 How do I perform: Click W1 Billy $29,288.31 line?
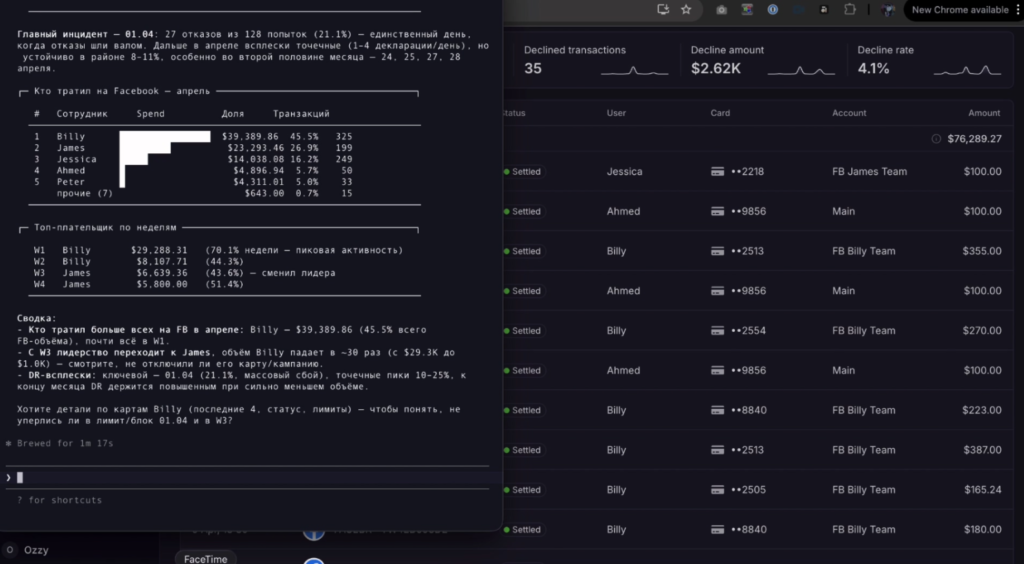pos(219,250)
